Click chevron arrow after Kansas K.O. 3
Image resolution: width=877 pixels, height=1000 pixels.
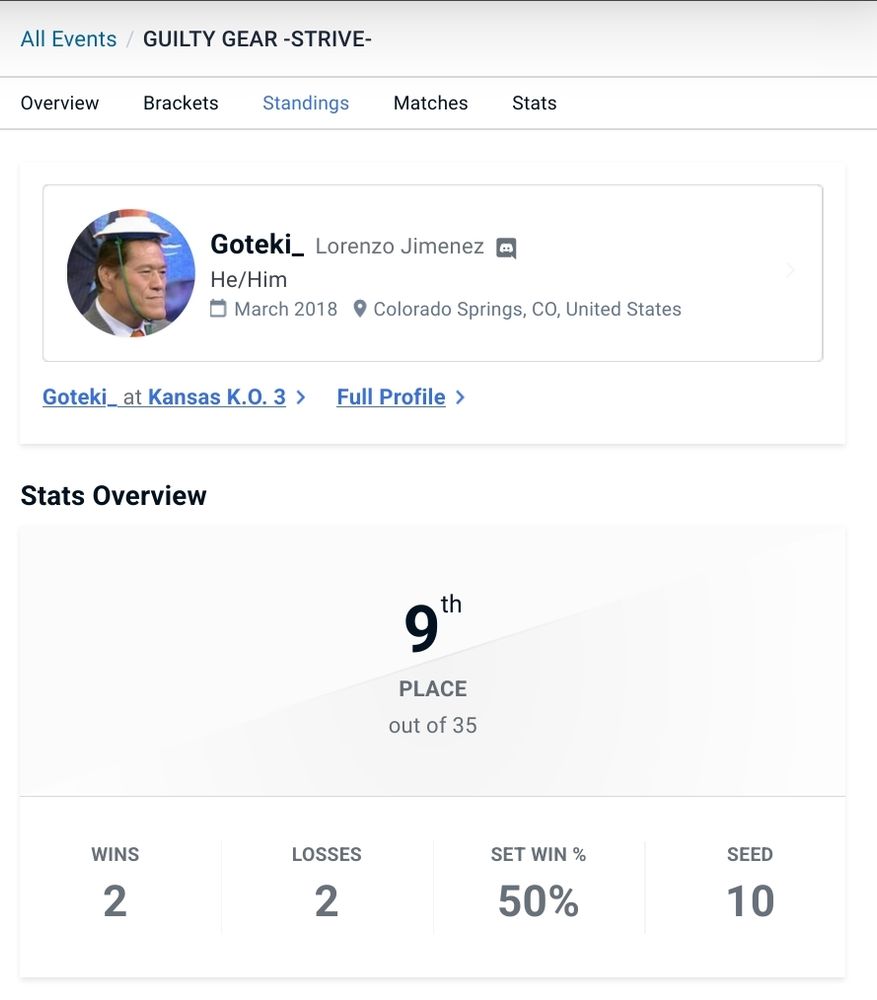[x=301, y=397]
